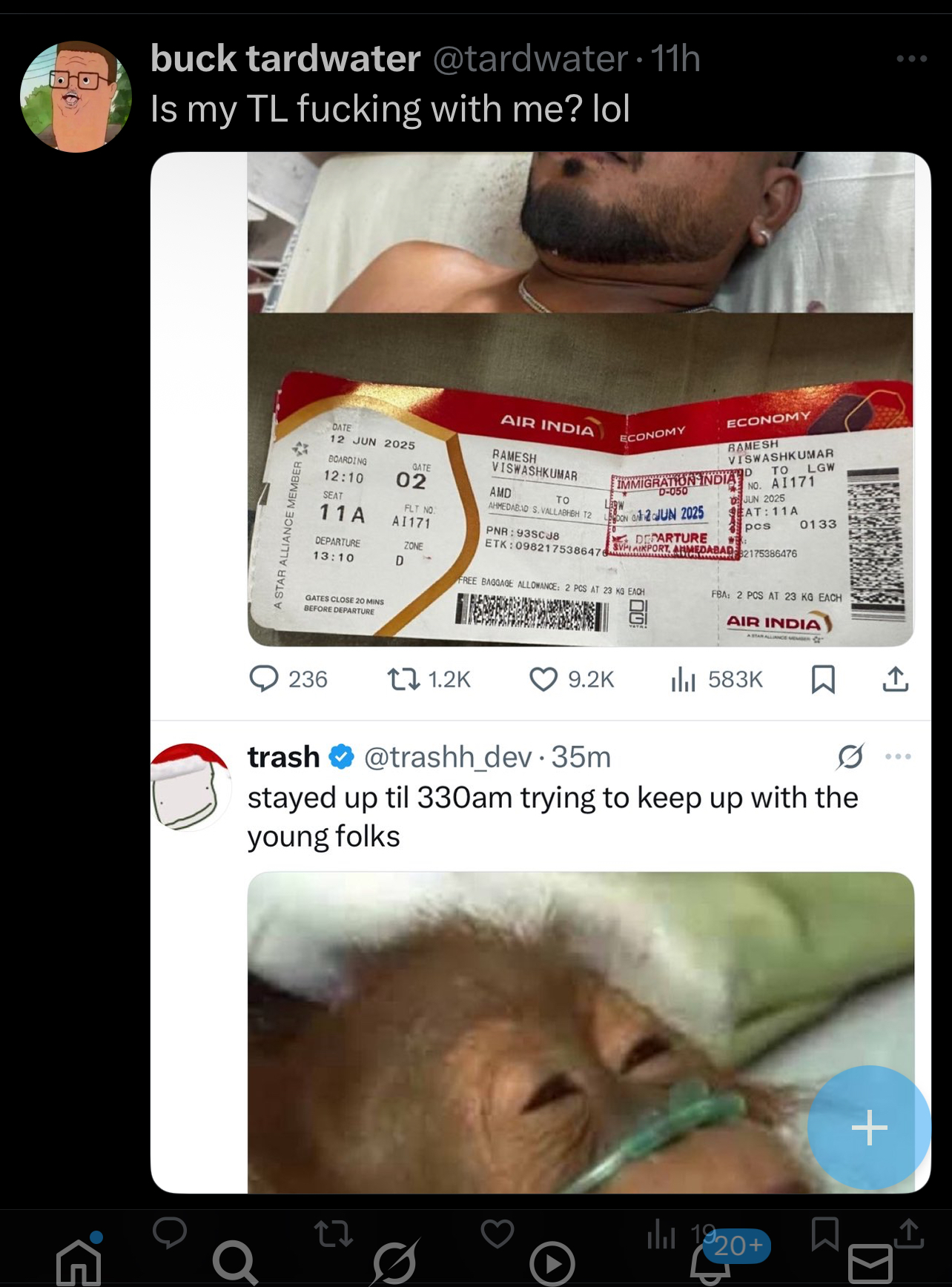The image size is (952, 1287).
Task: Open the Grok tab in bottom bar
Action: [395, 1262]
